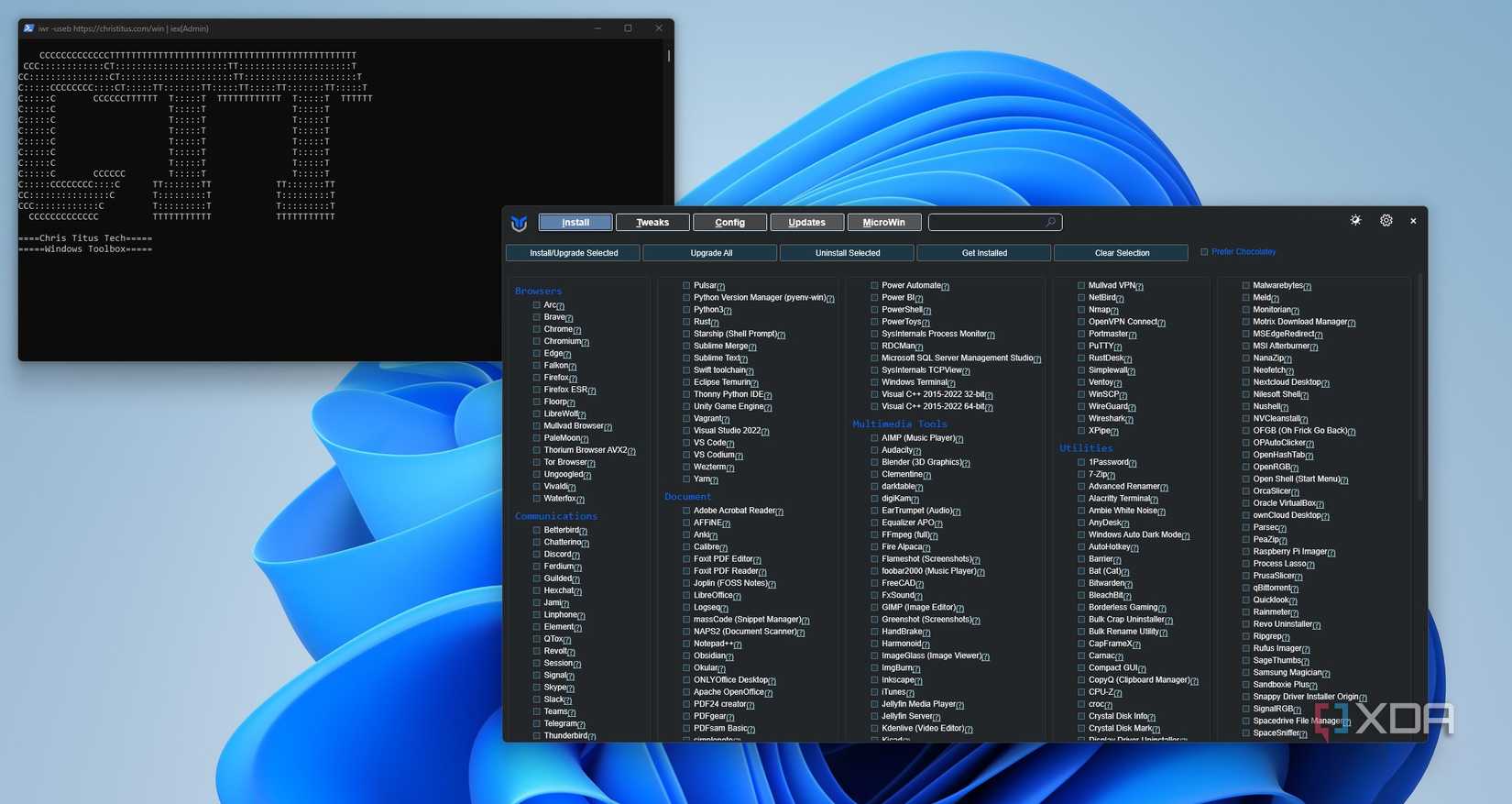1512x804 pixels.
Task: Close the WinUtil window with X
Action: (1413, 221)
